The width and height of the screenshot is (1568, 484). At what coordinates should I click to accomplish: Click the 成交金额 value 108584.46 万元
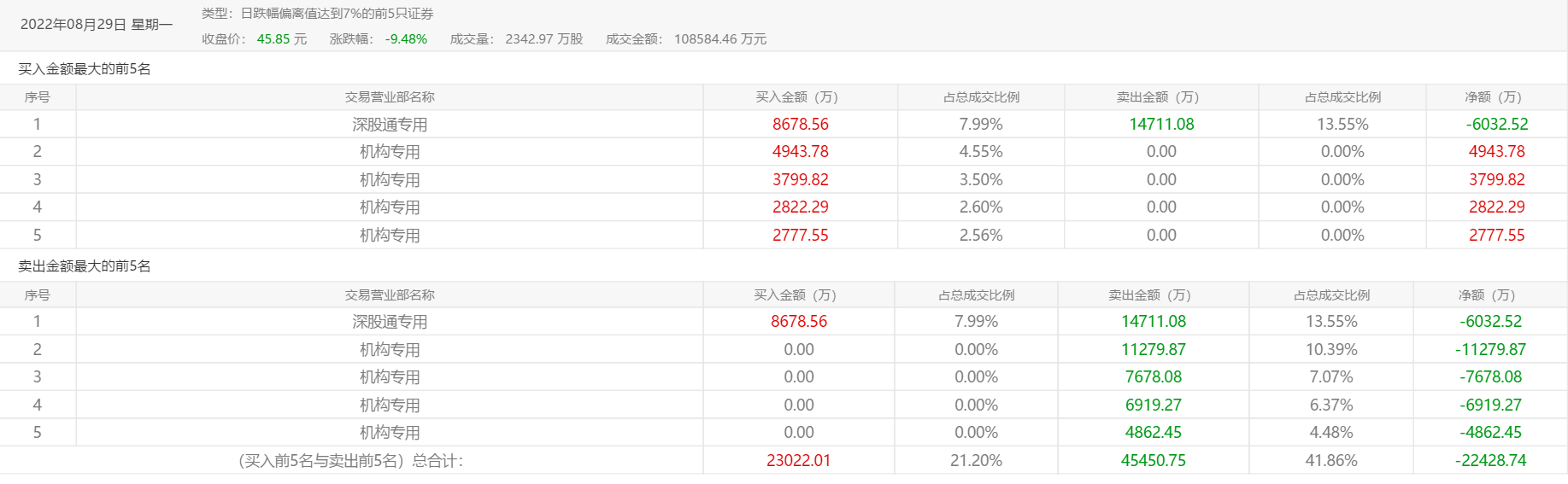click(719, 39)
